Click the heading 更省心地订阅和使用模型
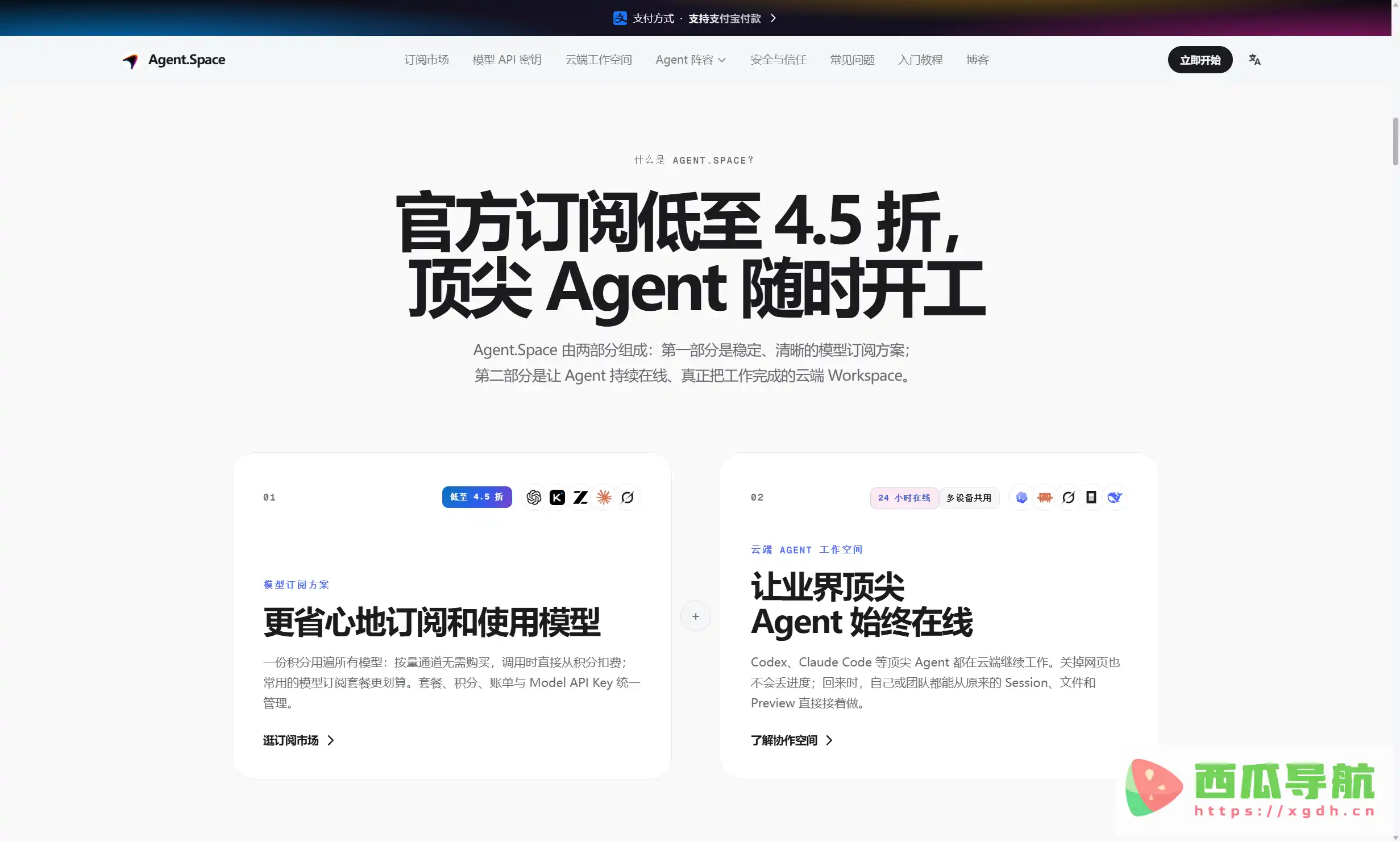Viewport: 1400px width, 842px height. tap(431, 622)
